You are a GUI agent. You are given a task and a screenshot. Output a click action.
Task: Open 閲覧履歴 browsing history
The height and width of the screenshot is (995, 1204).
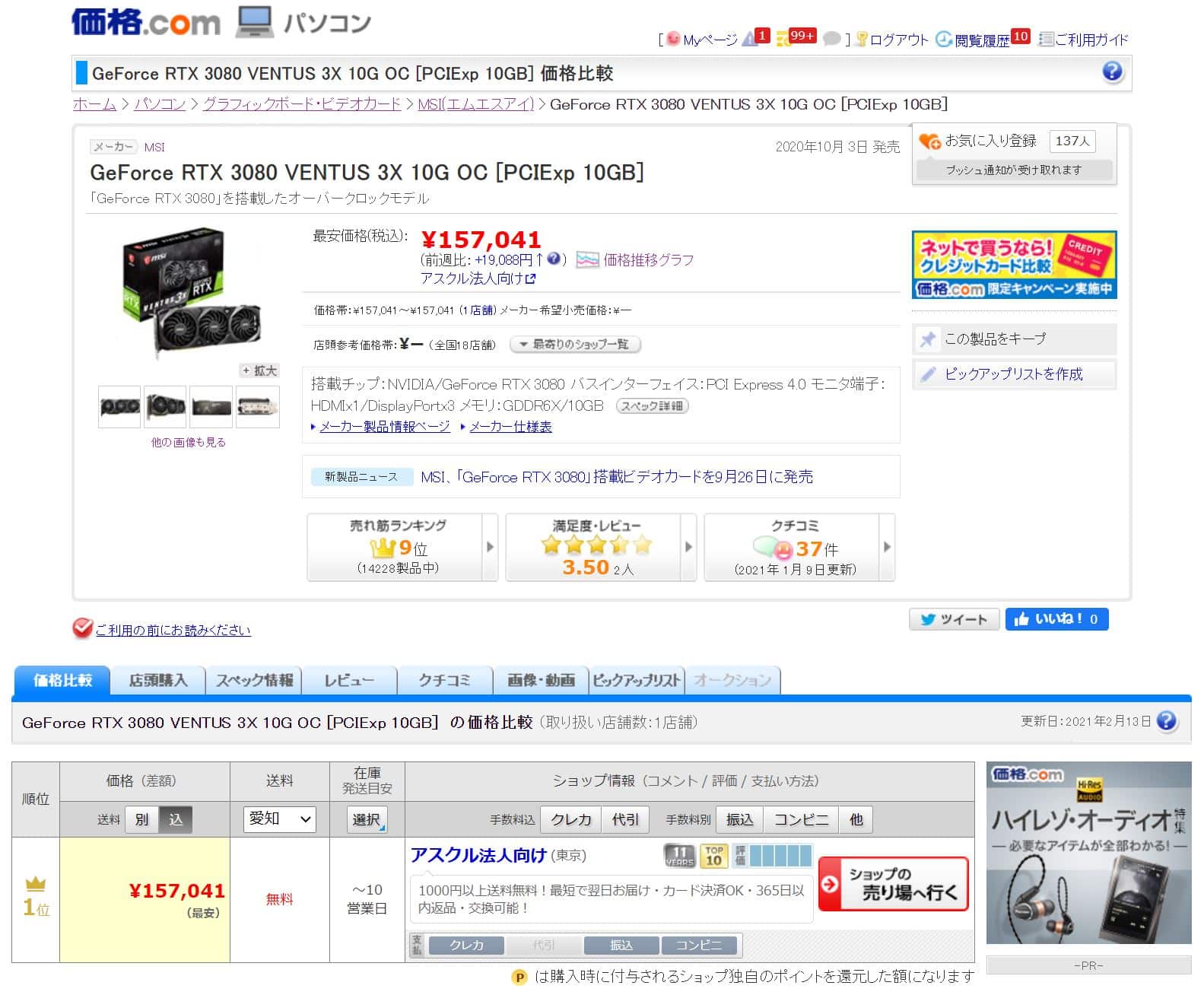point(982,40)
